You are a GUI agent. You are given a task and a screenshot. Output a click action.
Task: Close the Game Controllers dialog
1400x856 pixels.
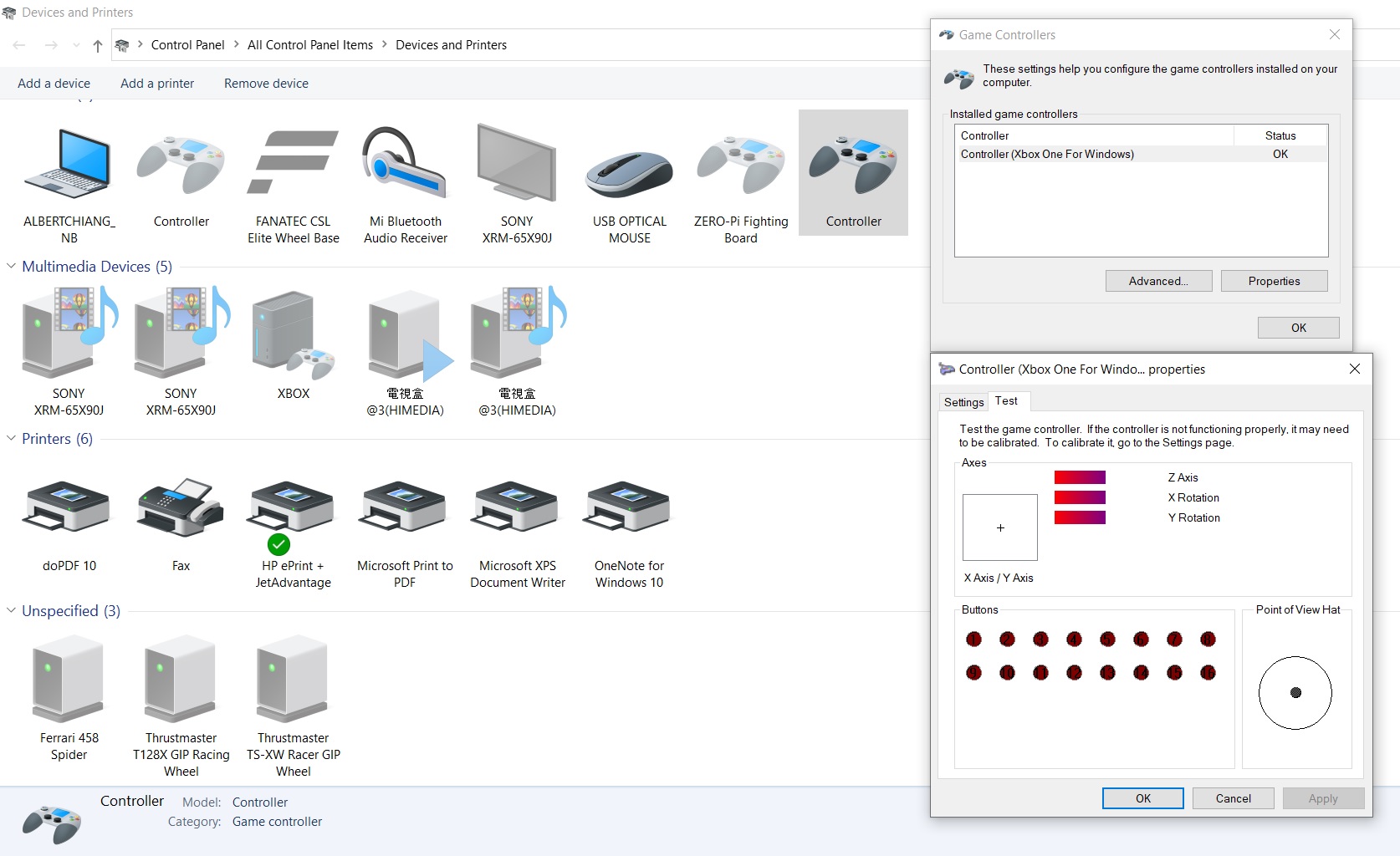1335,34
